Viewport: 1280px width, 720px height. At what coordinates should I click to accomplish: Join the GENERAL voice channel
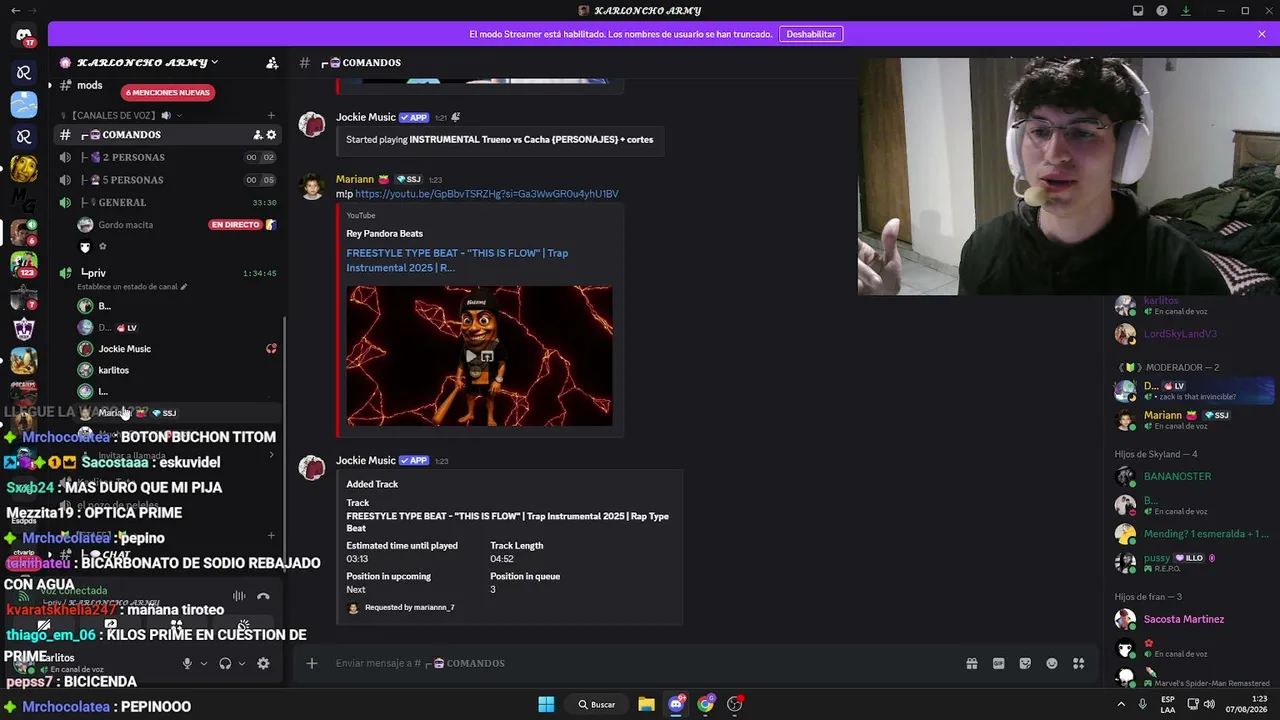click(166, 202)
